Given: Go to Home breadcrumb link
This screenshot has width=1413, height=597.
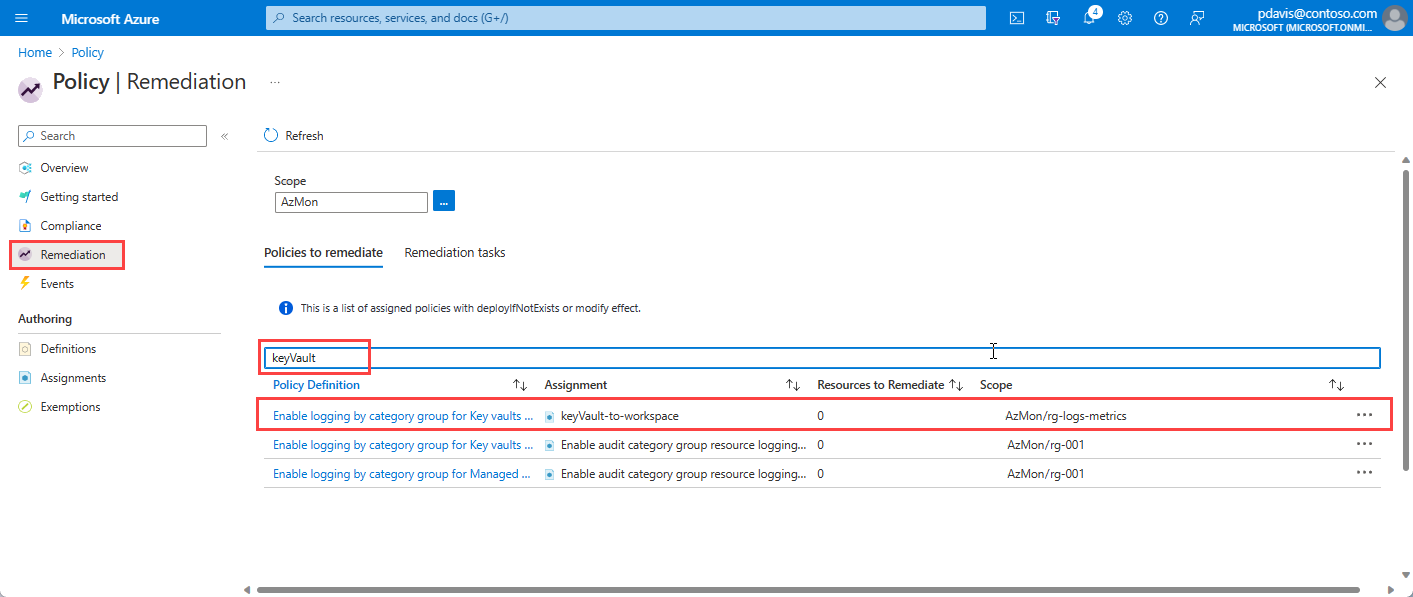Looking at the screenshot, I should click(x=35, y=53).
